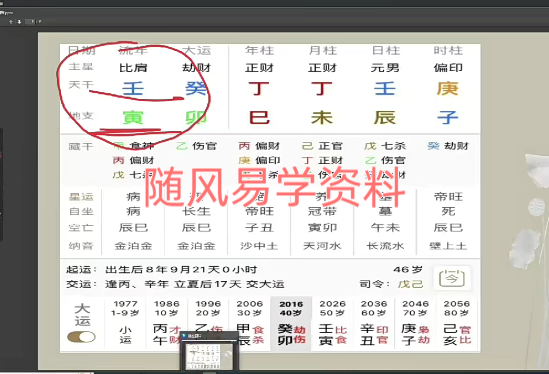
Task: Select the 2036 60岁 辛丑 period
Action: pos(374,323)
